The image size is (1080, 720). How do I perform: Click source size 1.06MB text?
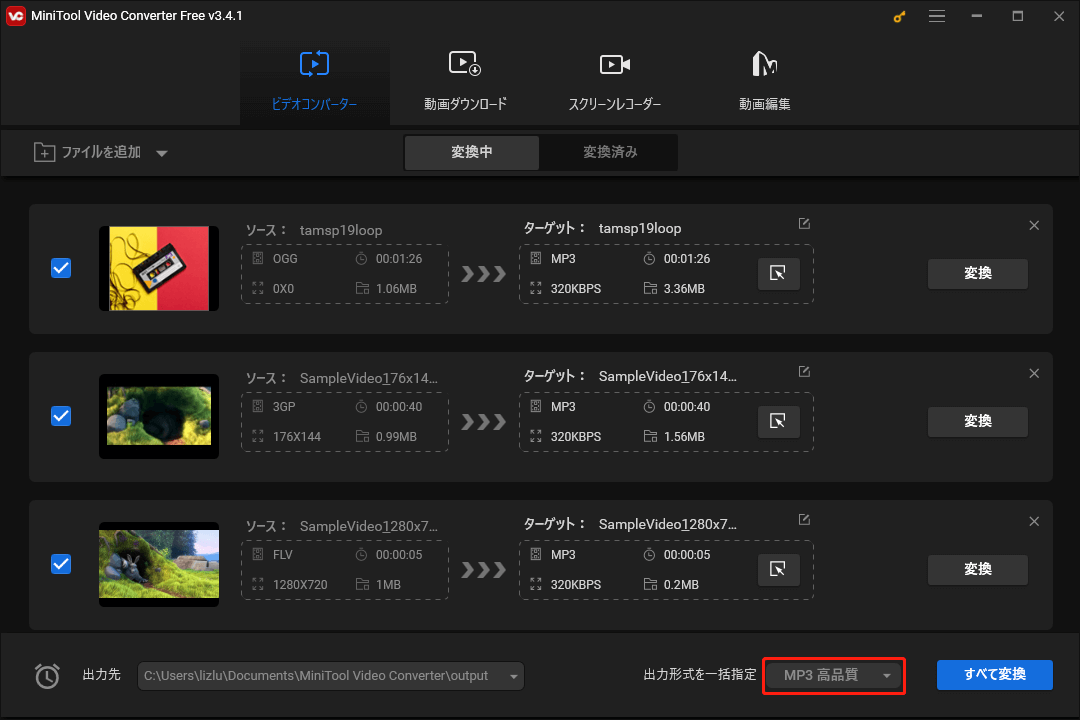click(396, 289)
